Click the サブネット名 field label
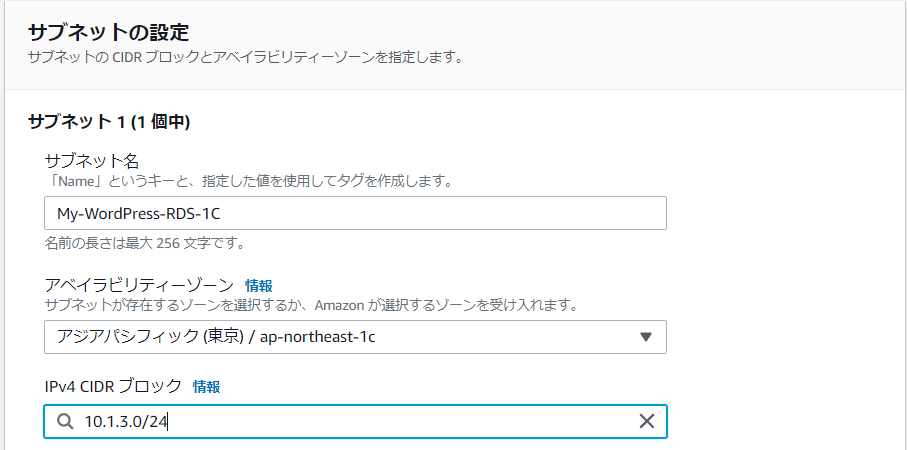907x450 pixels. click(x=92, y=160)
